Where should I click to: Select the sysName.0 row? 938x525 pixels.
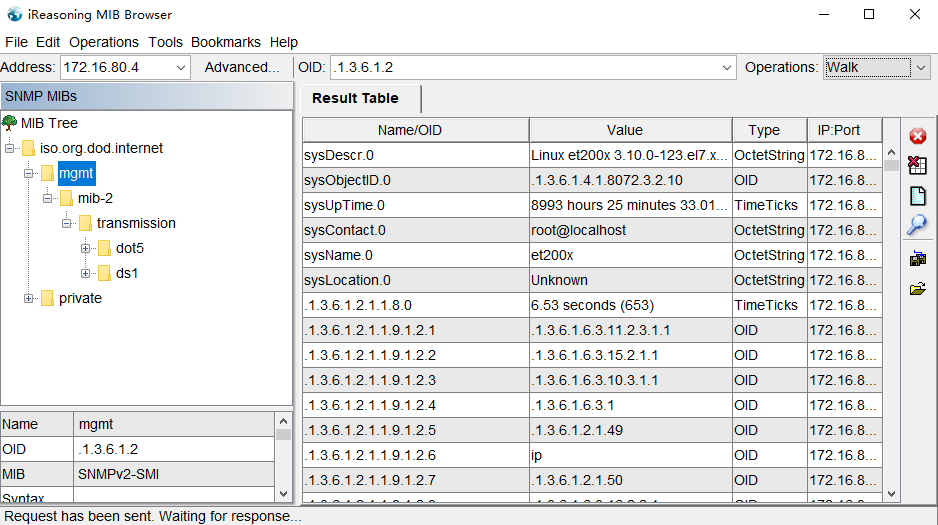click(x=592, y=255)
